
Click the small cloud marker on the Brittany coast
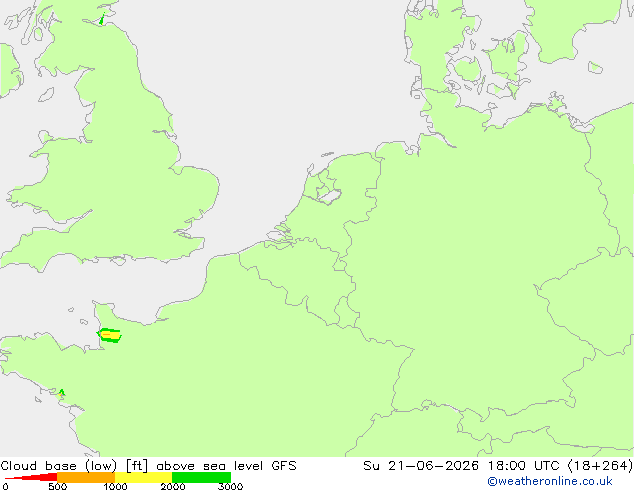61,392
